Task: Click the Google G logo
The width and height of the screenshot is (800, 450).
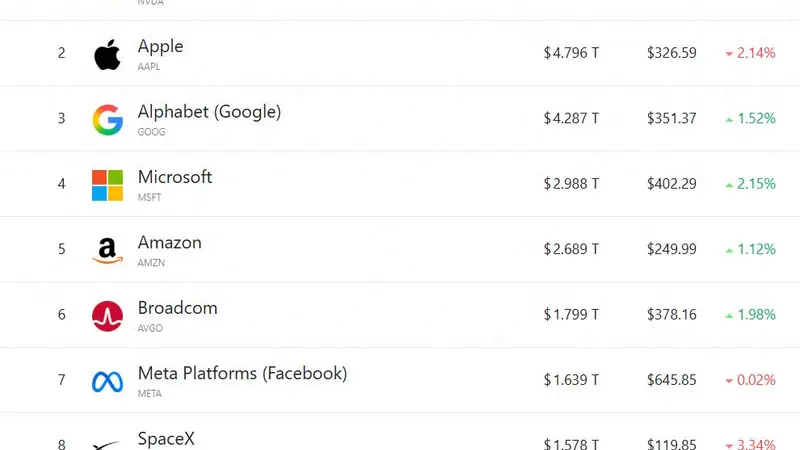Action: coord(108,120)
